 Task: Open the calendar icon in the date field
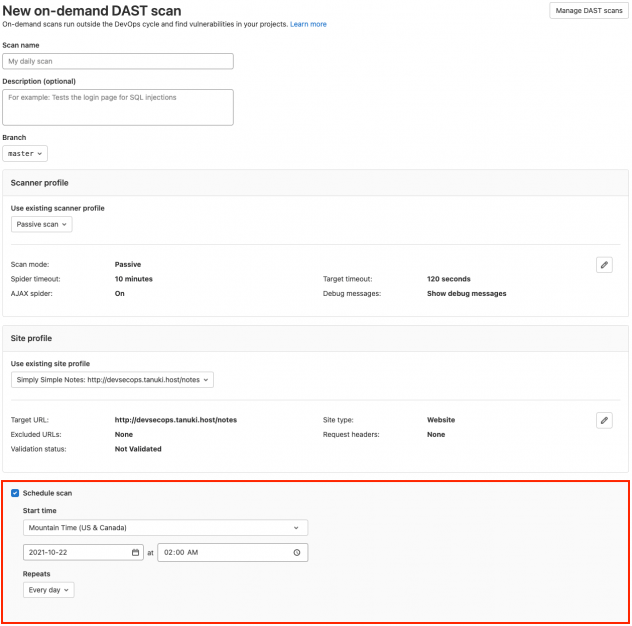[x=135, y=552]
